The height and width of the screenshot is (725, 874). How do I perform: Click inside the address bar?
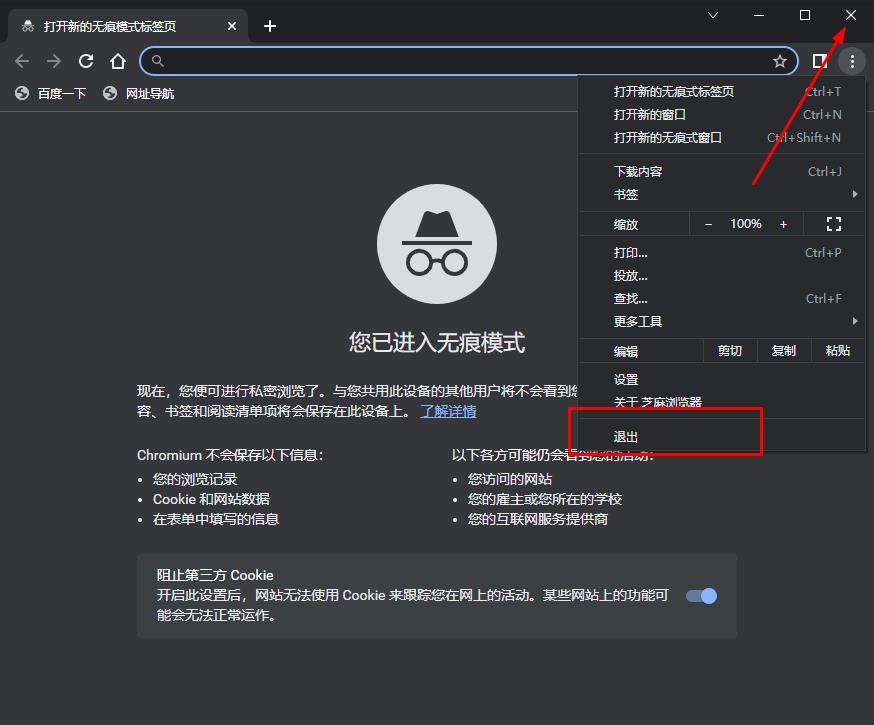400,61
